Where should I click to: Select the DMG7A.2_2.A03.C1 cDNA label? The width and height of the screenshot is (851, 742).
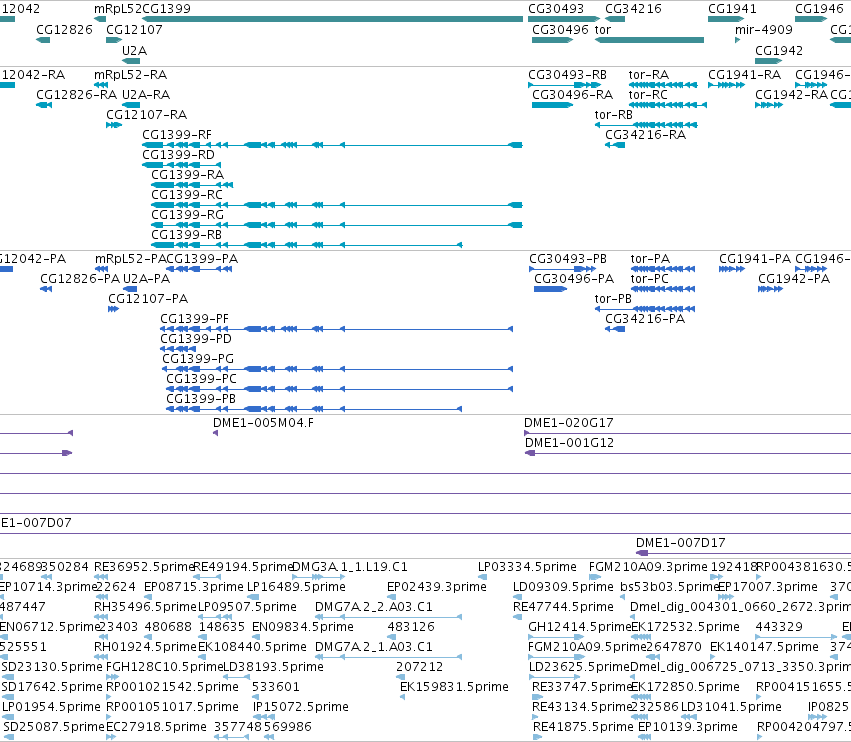click(x=374, y=607)
